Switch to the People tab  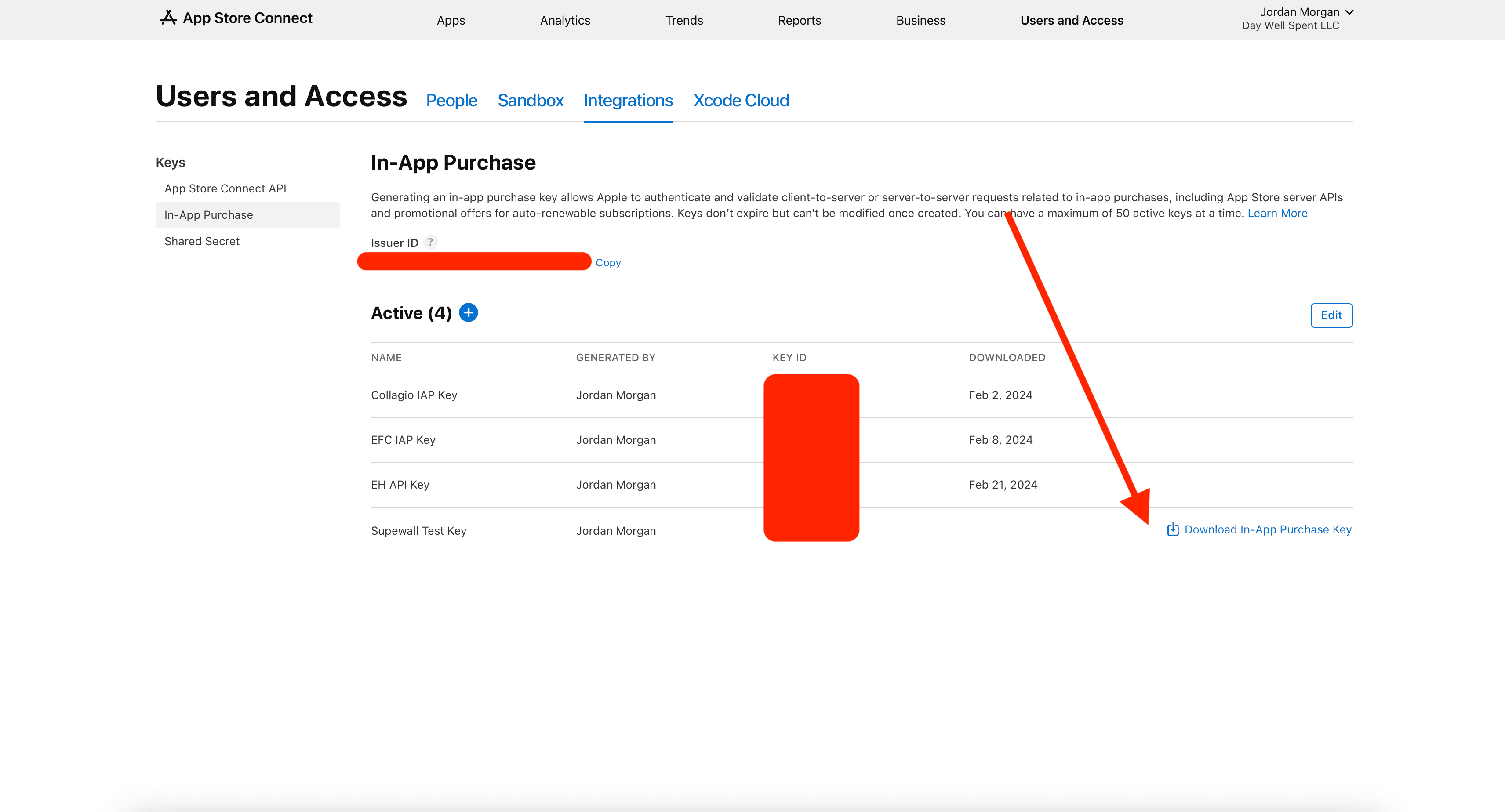tap(451, 101)
